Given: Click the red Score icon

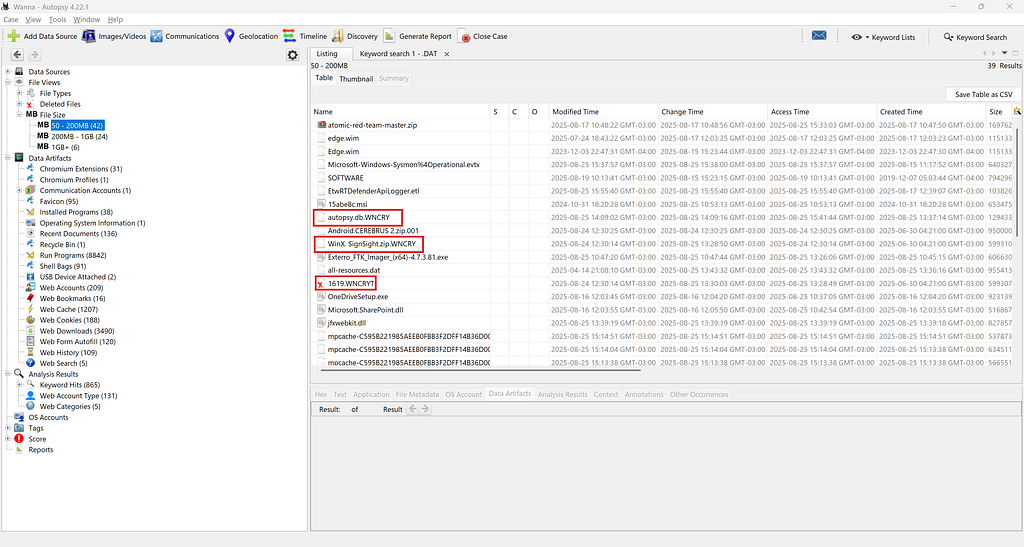Looking at the screenshot, I should click(19, 439).
